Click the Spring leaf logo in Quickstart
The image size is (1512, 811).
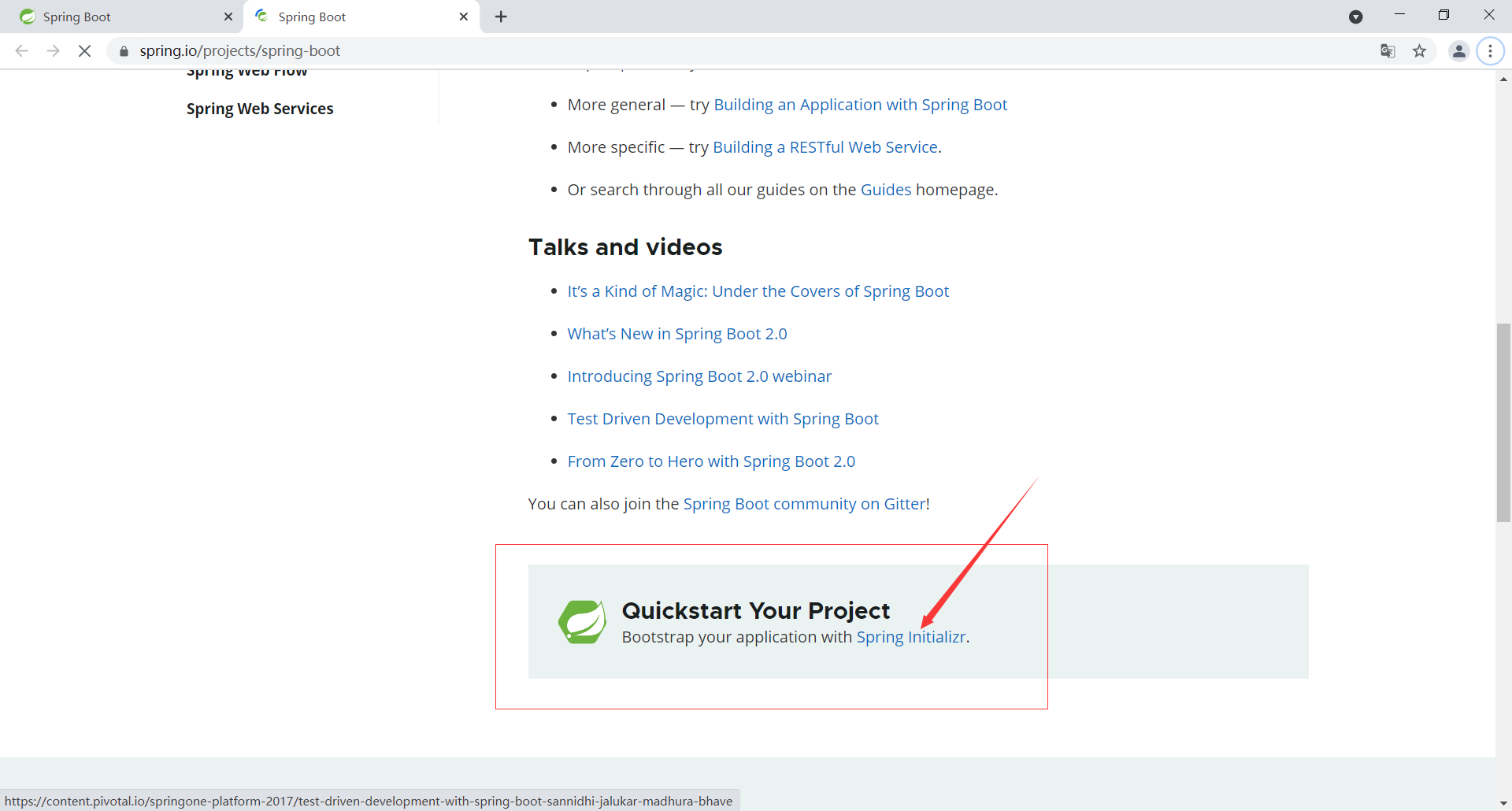click(582, 622)
